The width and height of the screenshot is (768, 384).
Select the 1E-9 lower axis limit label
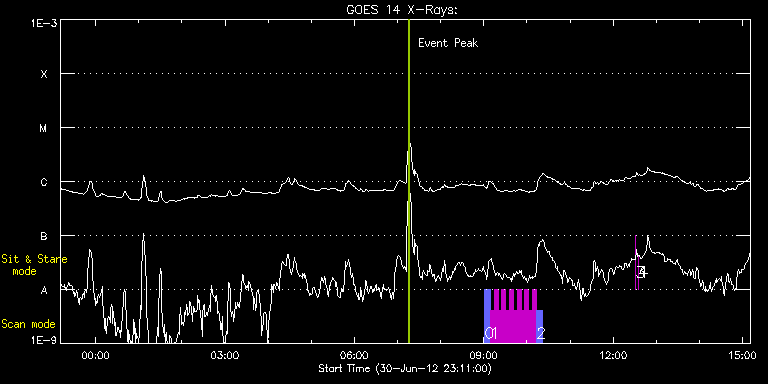43,339
